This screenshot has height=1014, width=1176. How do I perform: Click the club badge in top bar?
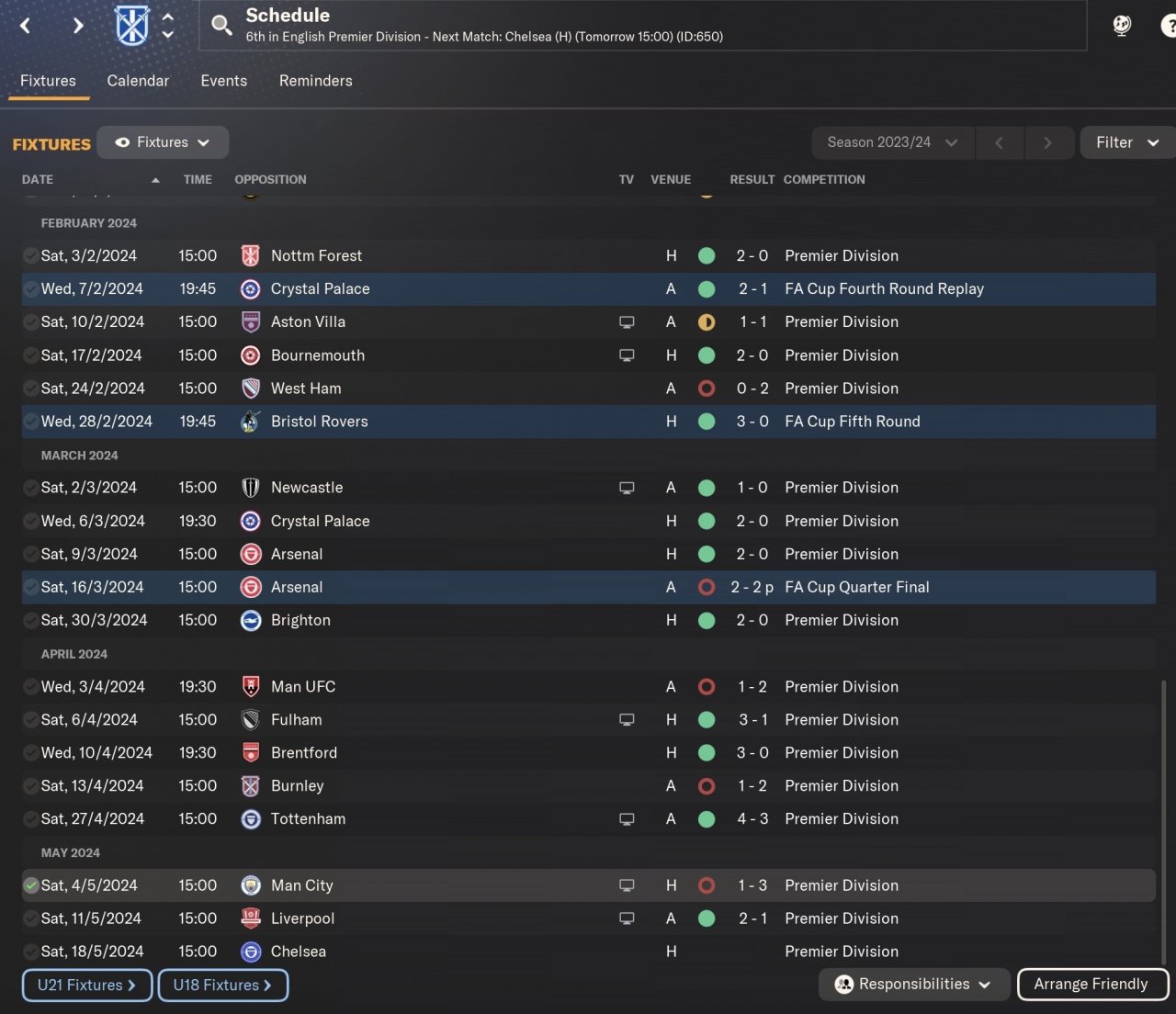click(x=131, y=25)
